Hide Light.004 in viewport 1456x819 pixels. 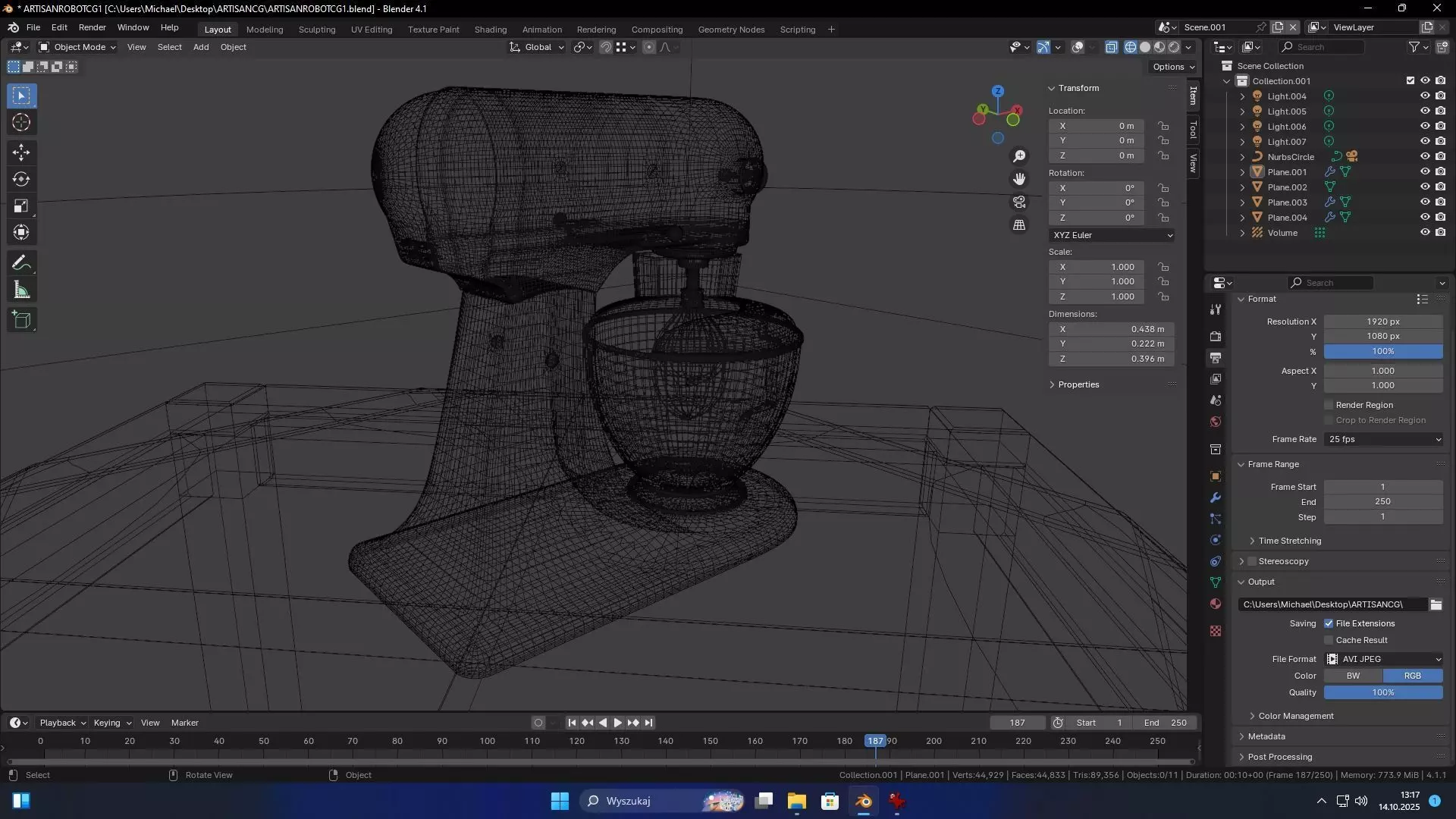point(1425,96)
